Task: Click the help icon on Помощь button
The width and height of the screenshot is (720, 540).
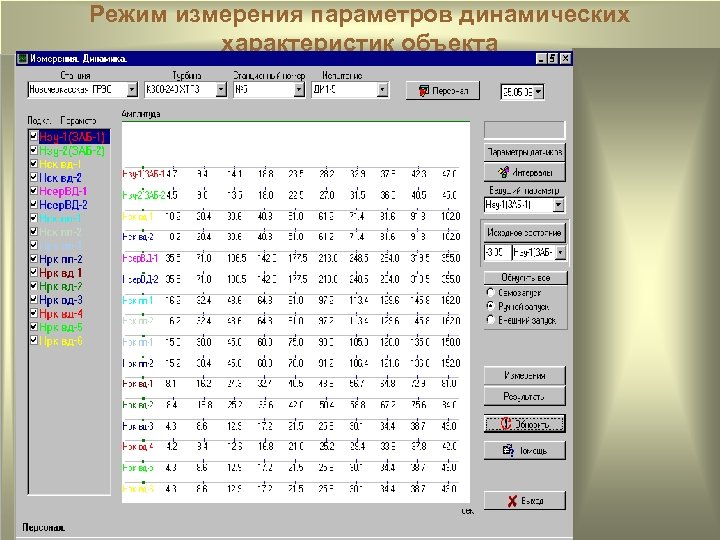Action: [x=508, y=450]
